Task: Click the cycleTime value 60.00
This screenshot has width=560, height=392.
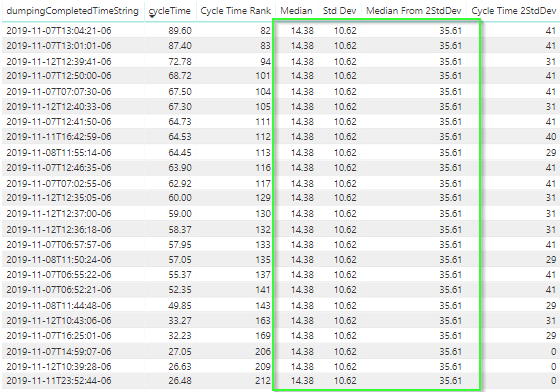Action: 180,198
